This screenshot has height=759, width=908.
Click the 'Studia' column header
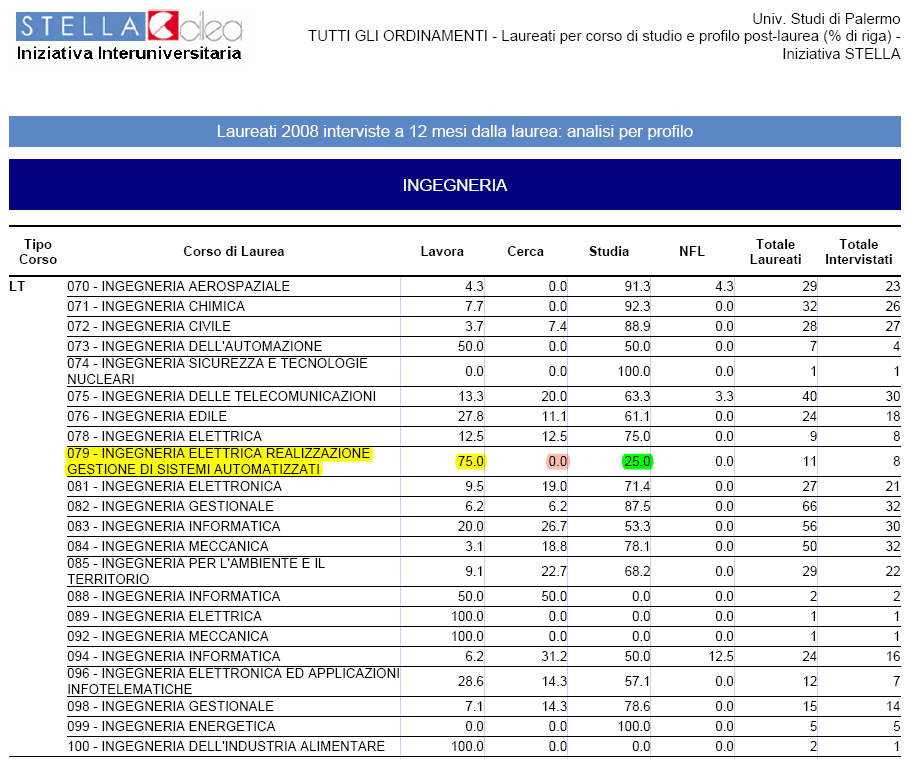tap(609, 251)
